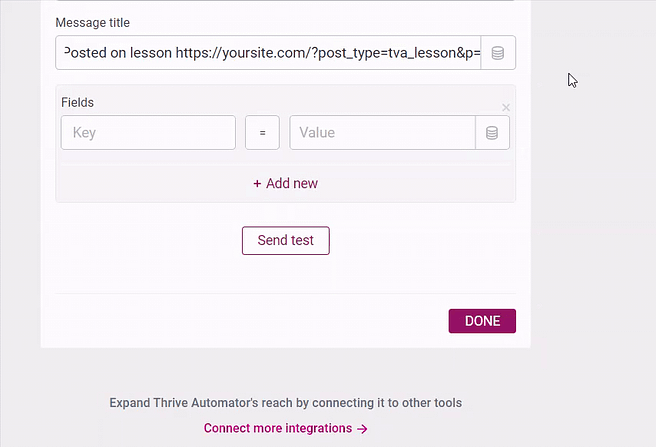This screenshot has height=447, width=656.
Task: Open the Connect more integrations link
Action: pos(278,428)
